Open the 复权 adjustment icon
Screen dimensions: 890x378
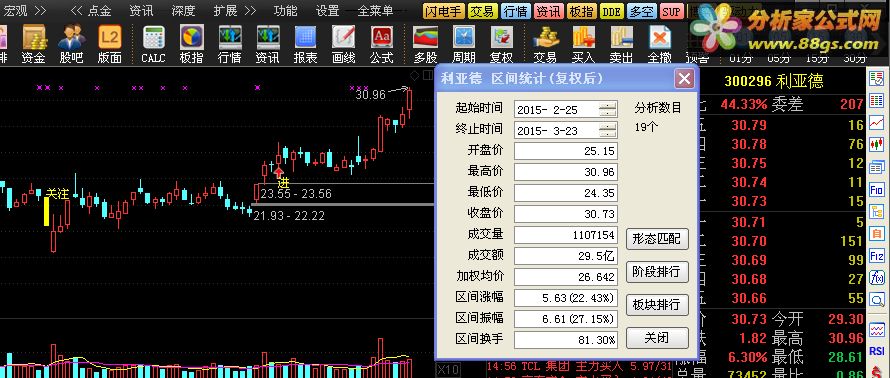click(502, 44)
